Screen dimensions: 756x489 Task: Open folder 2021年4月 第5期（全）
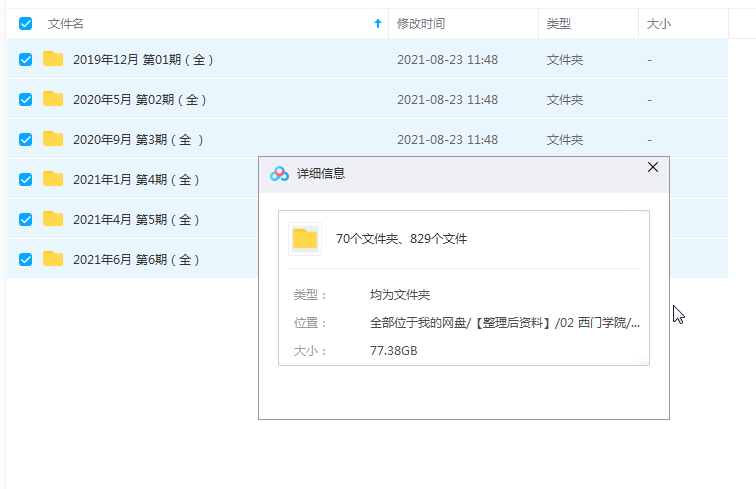pyautogui.click(x=136, y=220)
